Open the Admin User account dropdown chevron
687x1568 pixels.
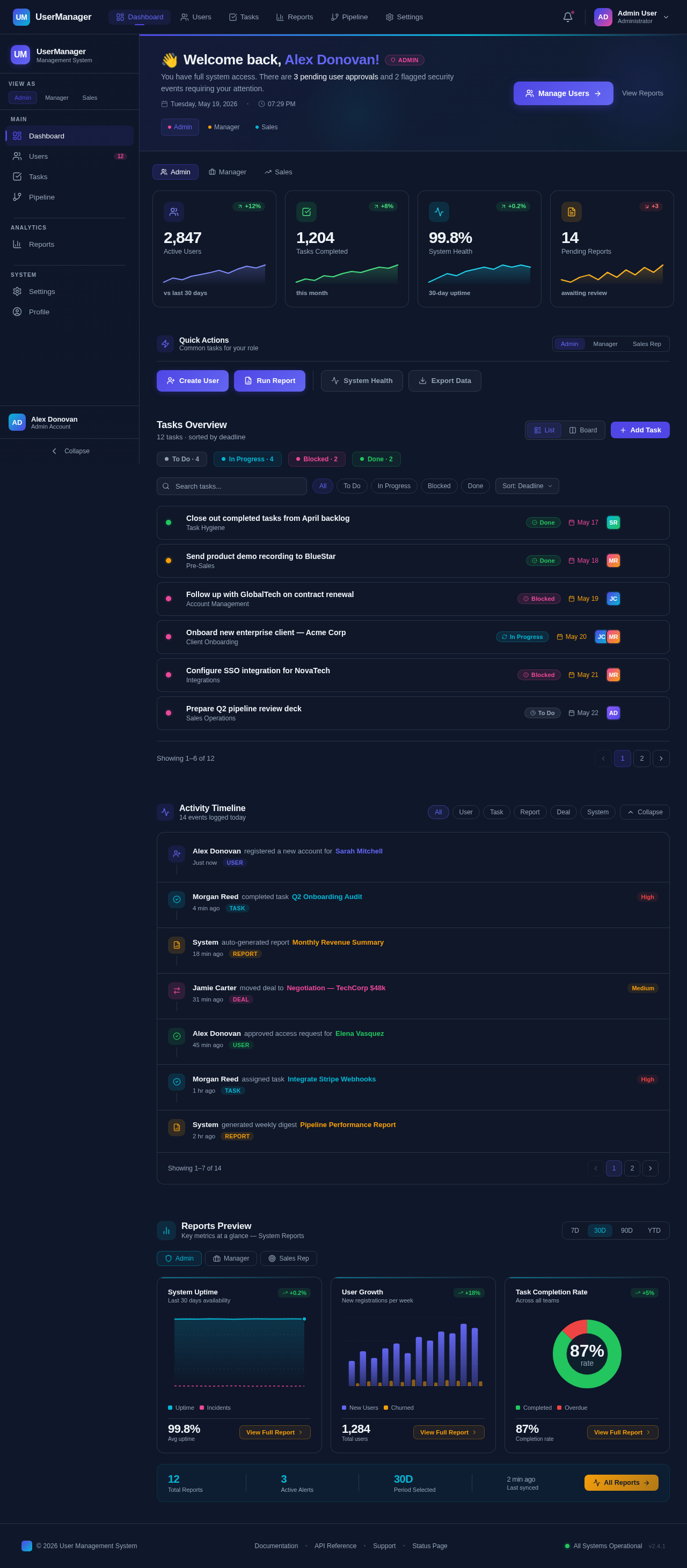tap(666, 17)
